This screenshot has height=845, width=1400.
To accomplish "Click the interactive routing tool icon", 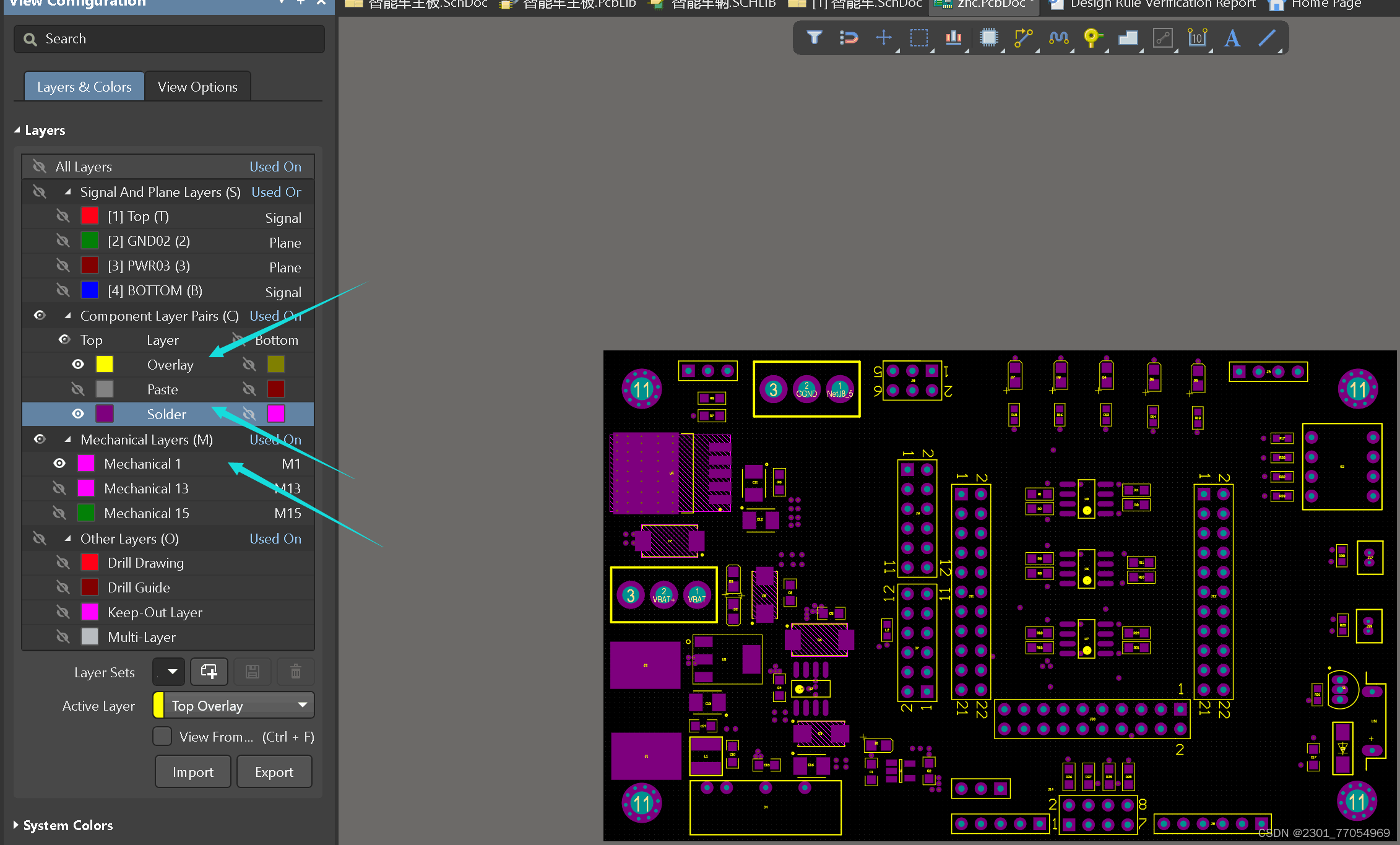I will (x=1023, y=38).
